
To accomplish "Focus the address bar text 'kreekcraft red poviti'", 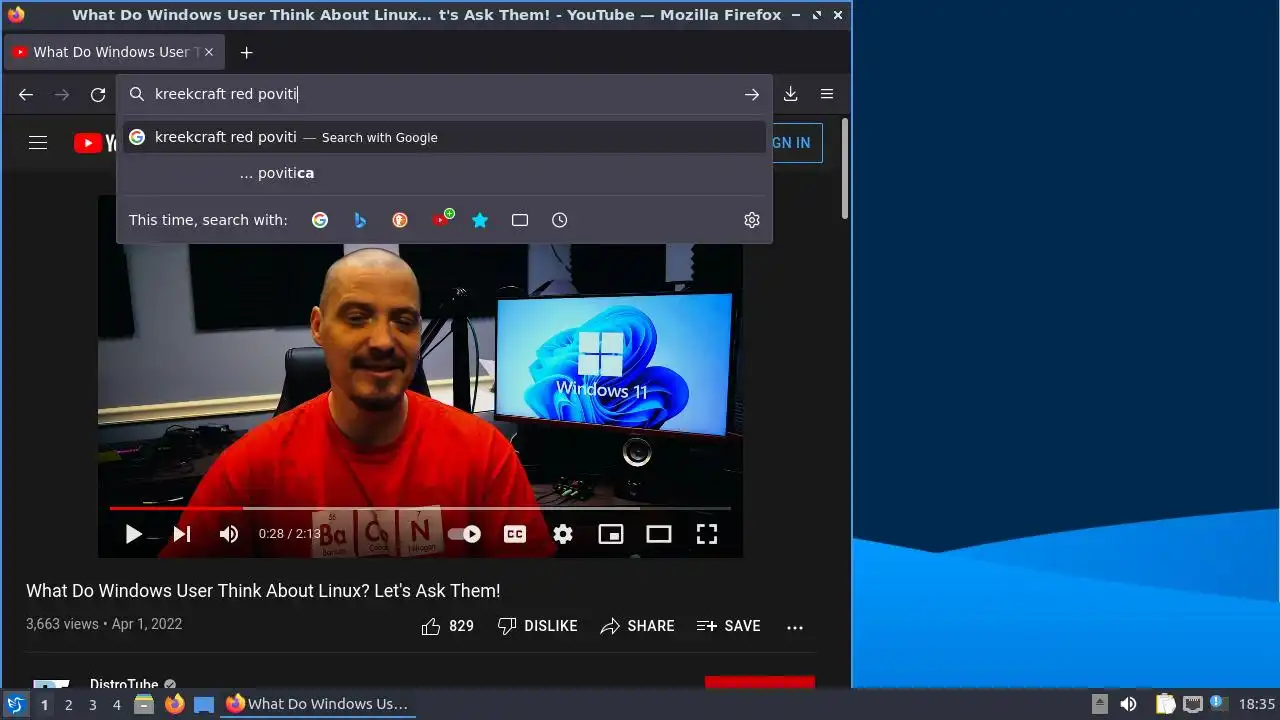I will (226, 94).
